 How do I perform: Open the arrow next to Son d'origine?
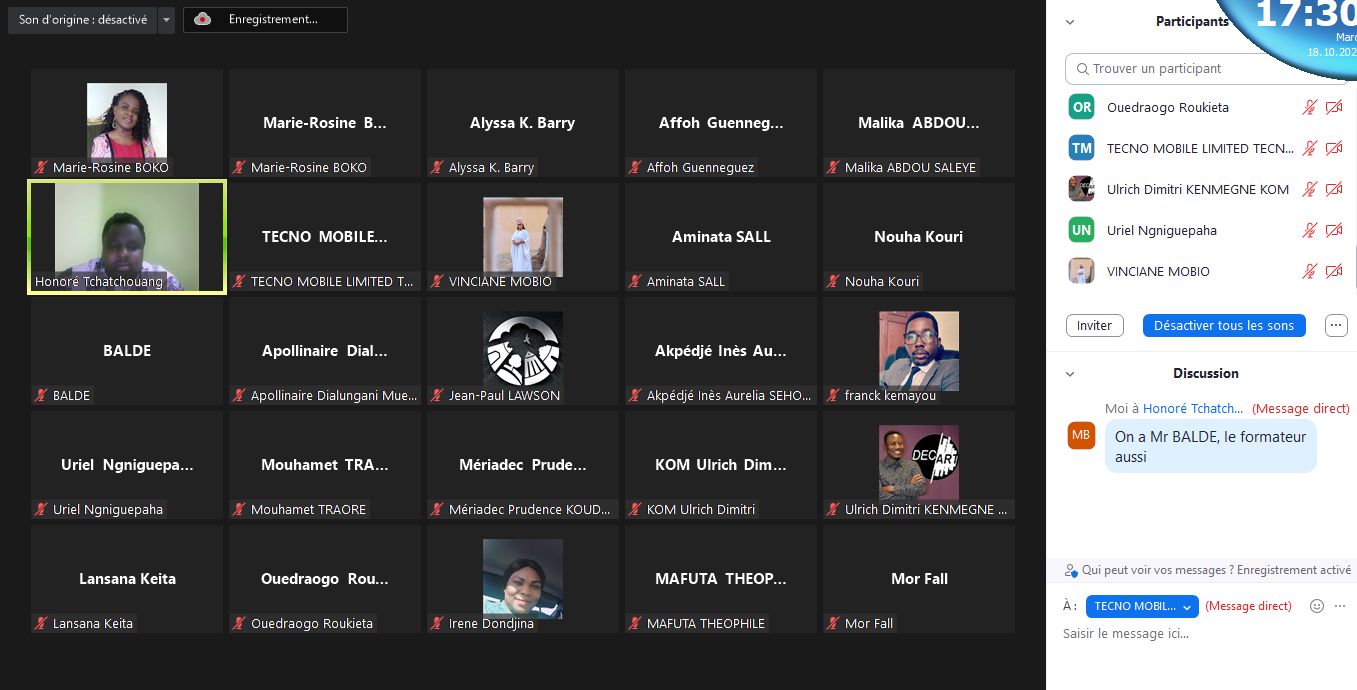(x=166, y=20)
